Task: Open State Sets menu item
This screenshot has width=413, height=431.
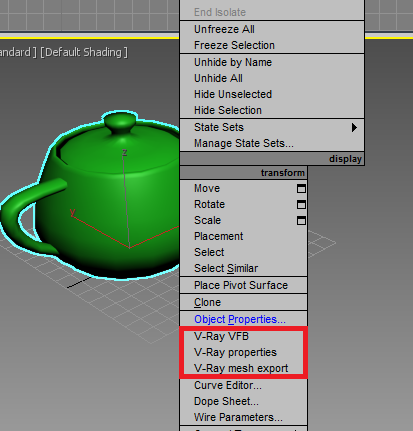Action: (x=272, y=127)
